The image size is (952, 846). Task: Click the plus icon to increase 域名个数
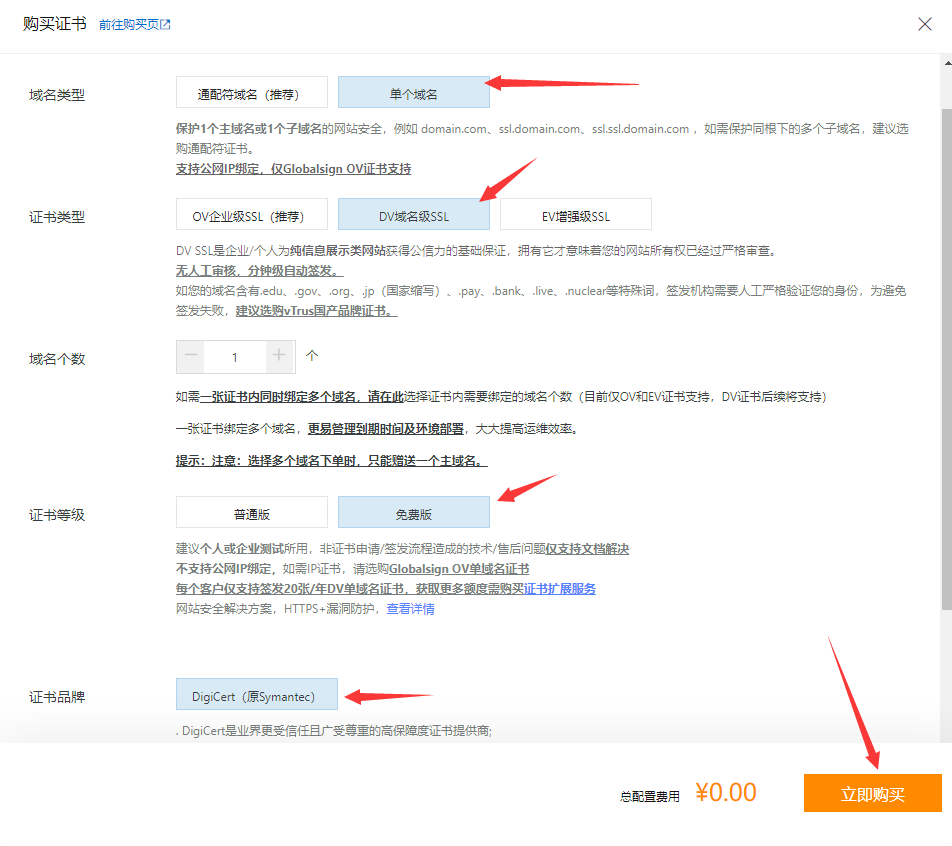pos(279,356)
